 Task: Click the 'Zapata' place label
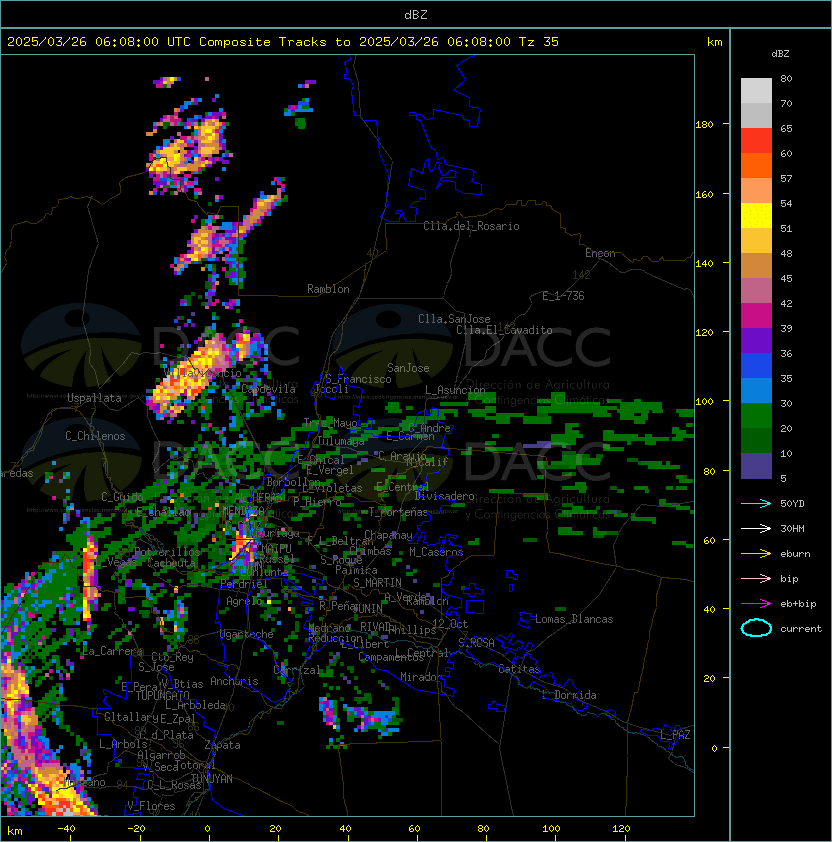(x=222, y=745)
